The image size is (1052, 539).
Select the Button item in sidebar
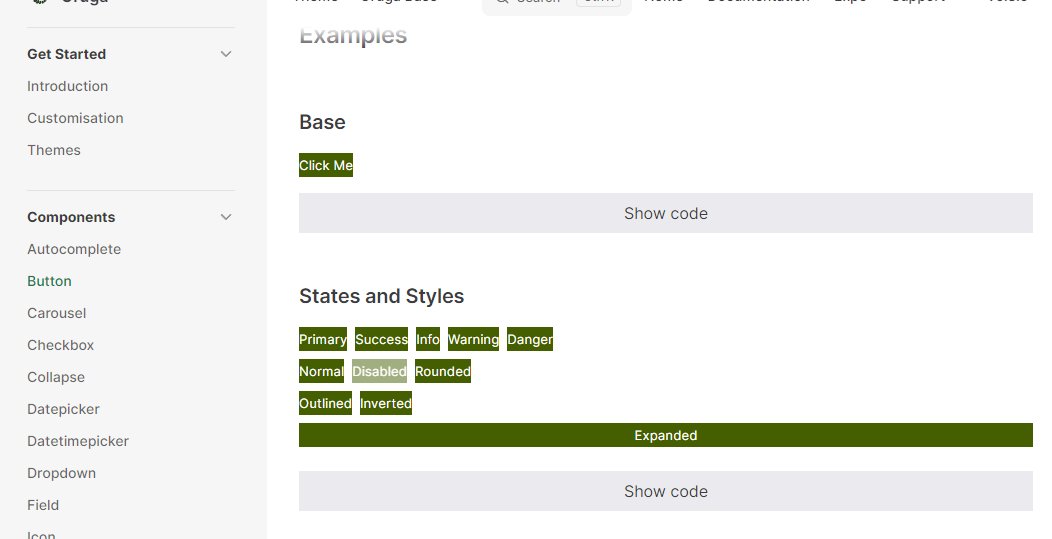point(49,281)
